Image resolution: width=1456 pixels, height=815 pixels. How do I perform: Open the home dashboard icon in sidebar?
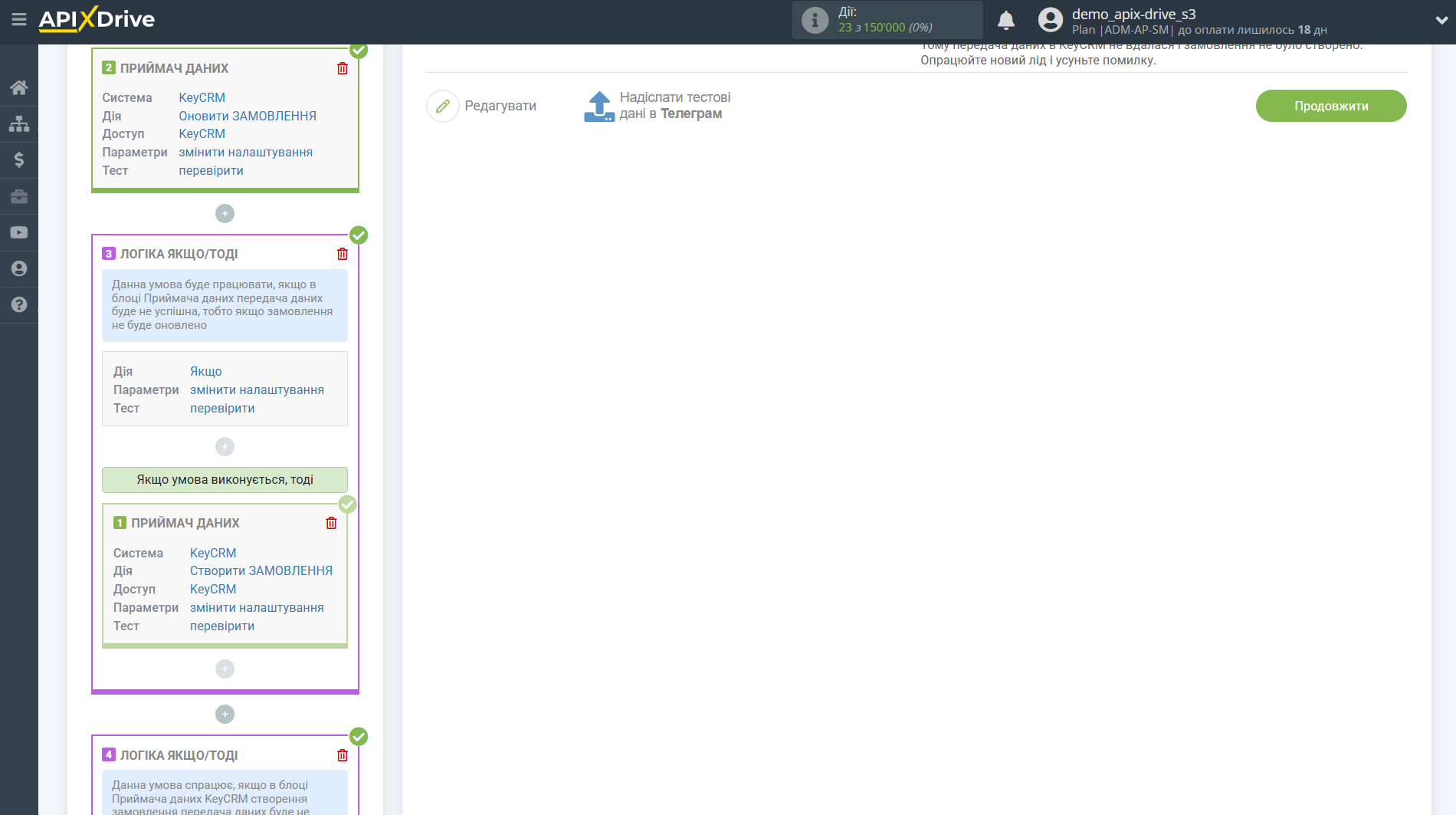point(19,87)
